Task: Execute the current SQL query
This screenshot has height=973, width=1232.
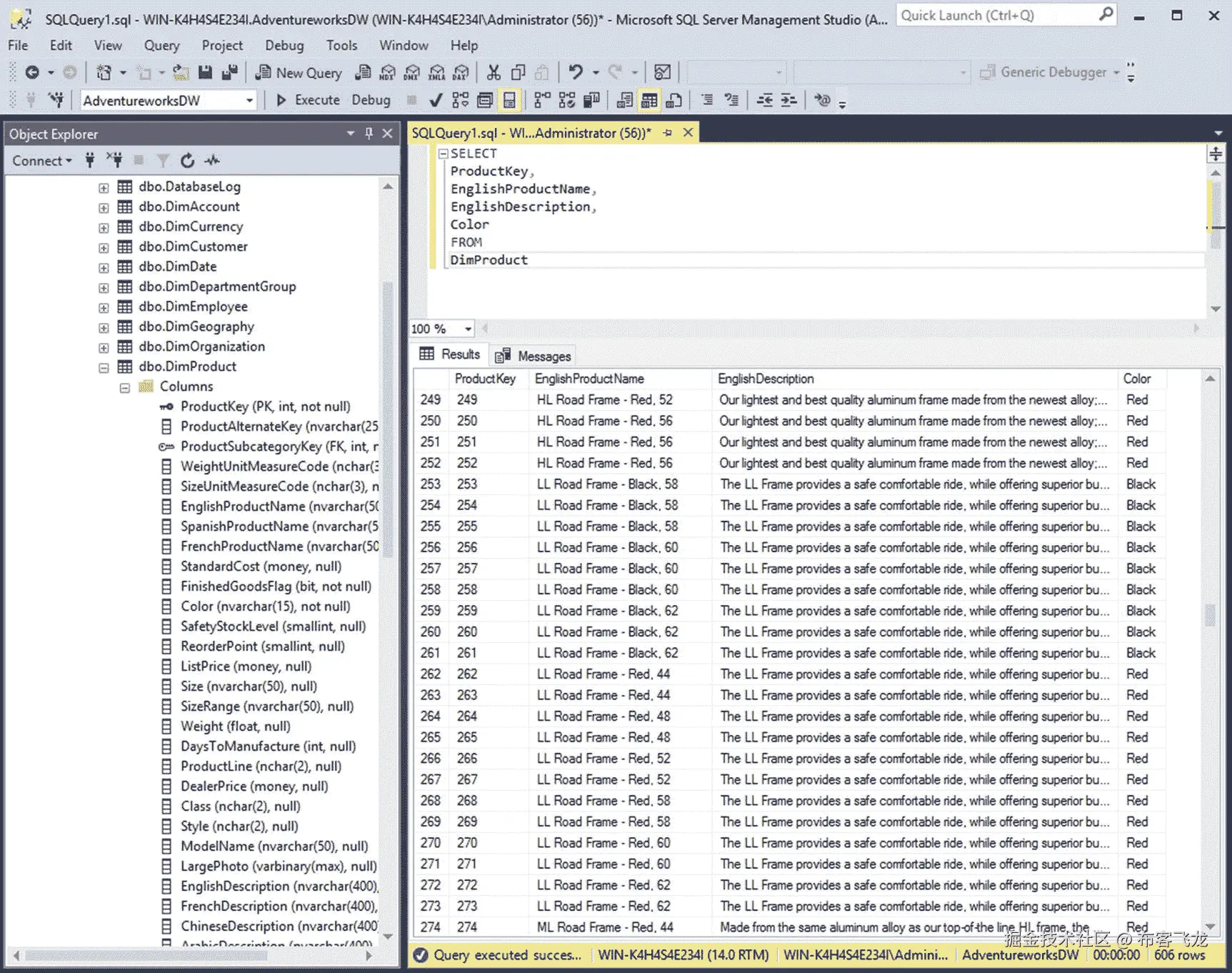Action: click(308, 100)
